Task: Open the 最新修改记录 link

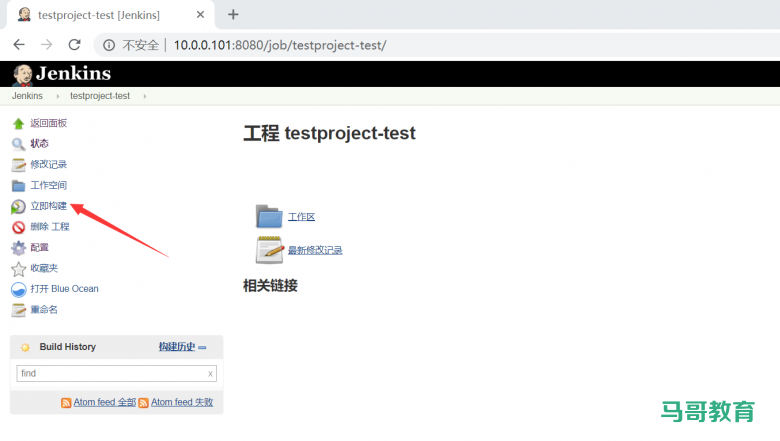Action: point(315,250)
